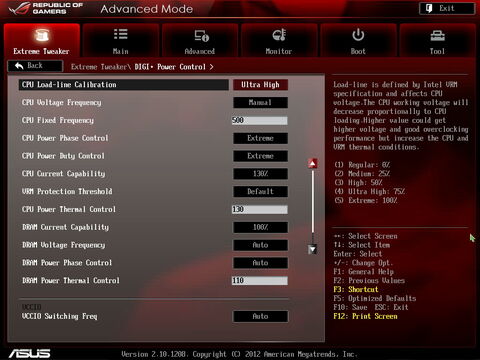480x360 pixels.
Task: Select the CPU Power Phase Control label
Action: tap(65, 138)
